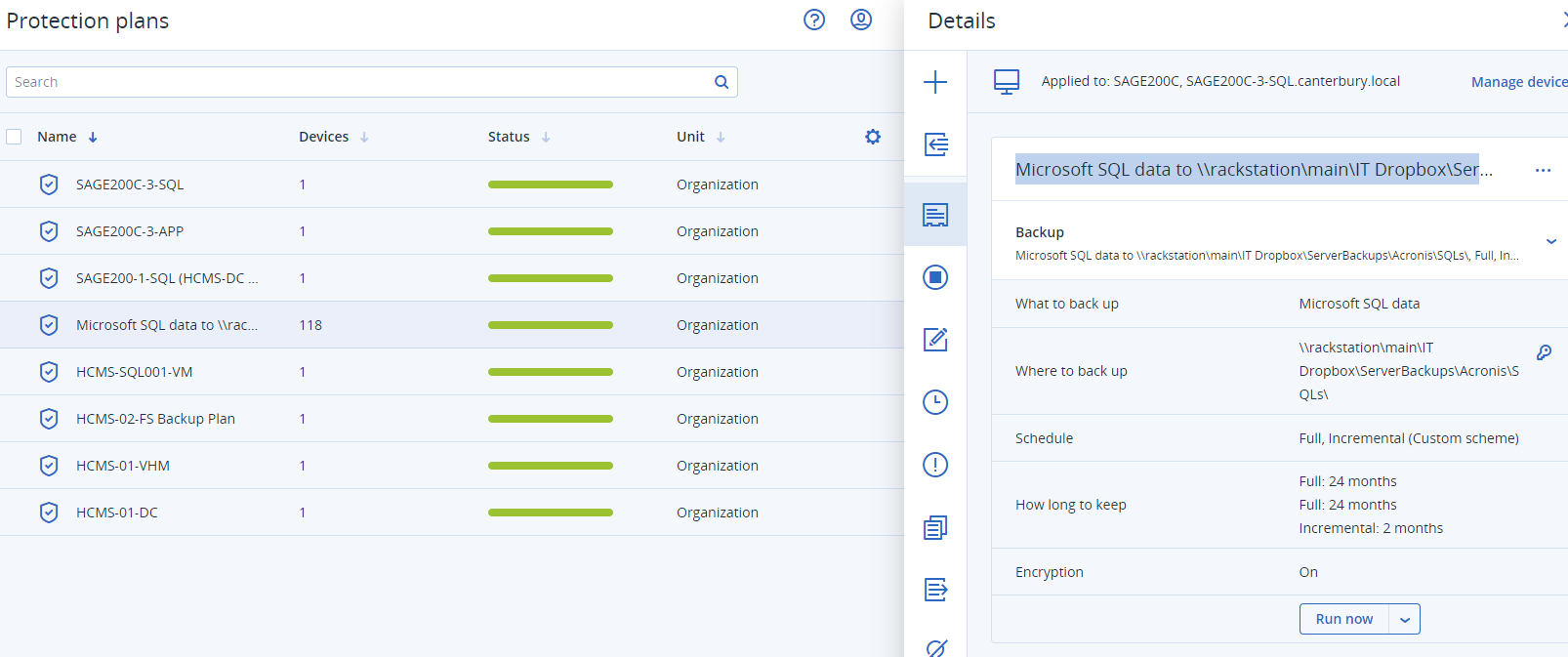Click Organization unit of HCMS-01-VHM row
Viewport: 1568px width, 657px height.
click(718, 466)
